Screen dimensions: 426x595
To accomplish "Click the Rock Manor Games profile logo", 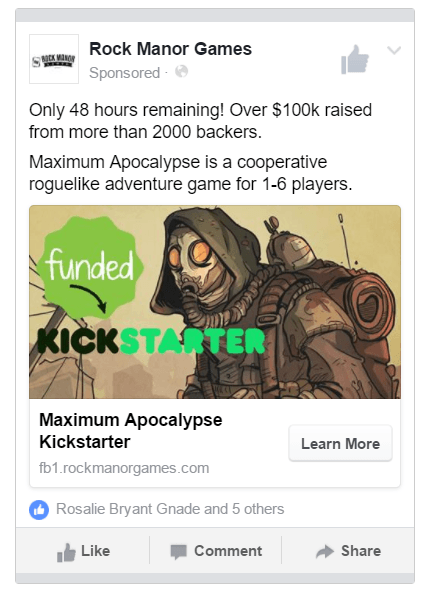I will click(54, 59).
